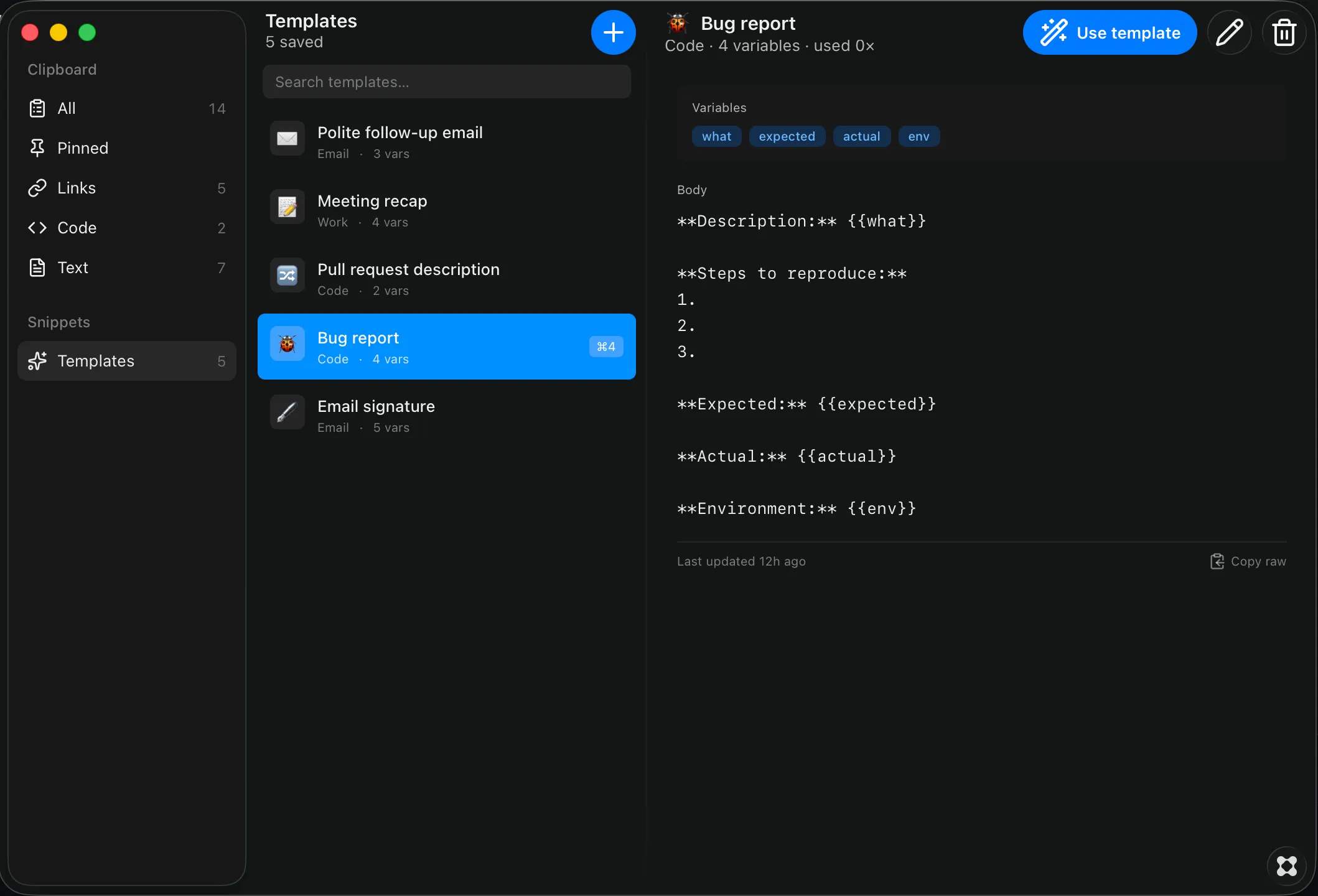Click the 'actual' variable chip

862,136
